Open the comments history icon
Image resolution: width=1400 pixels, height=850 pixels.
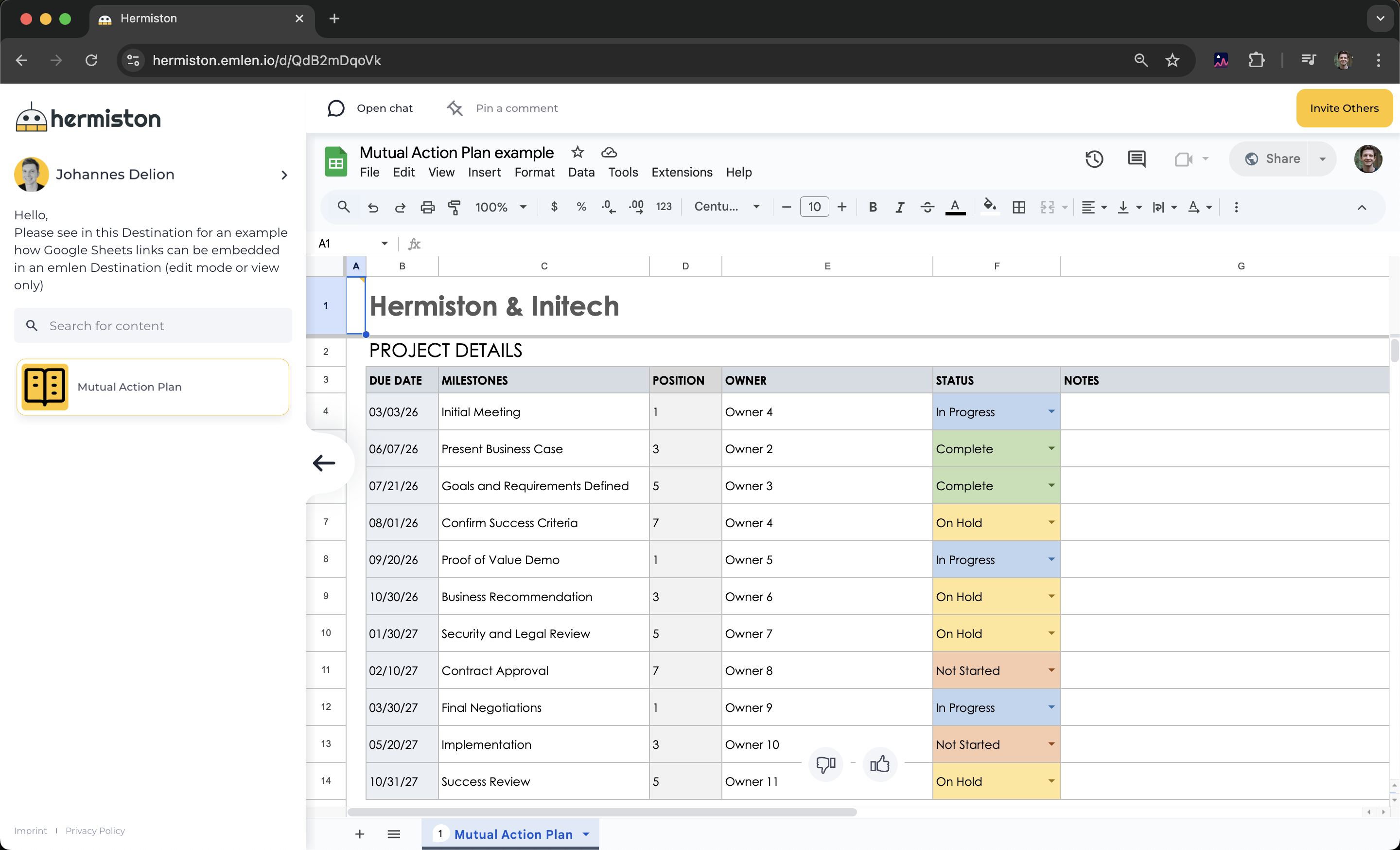1137,159
